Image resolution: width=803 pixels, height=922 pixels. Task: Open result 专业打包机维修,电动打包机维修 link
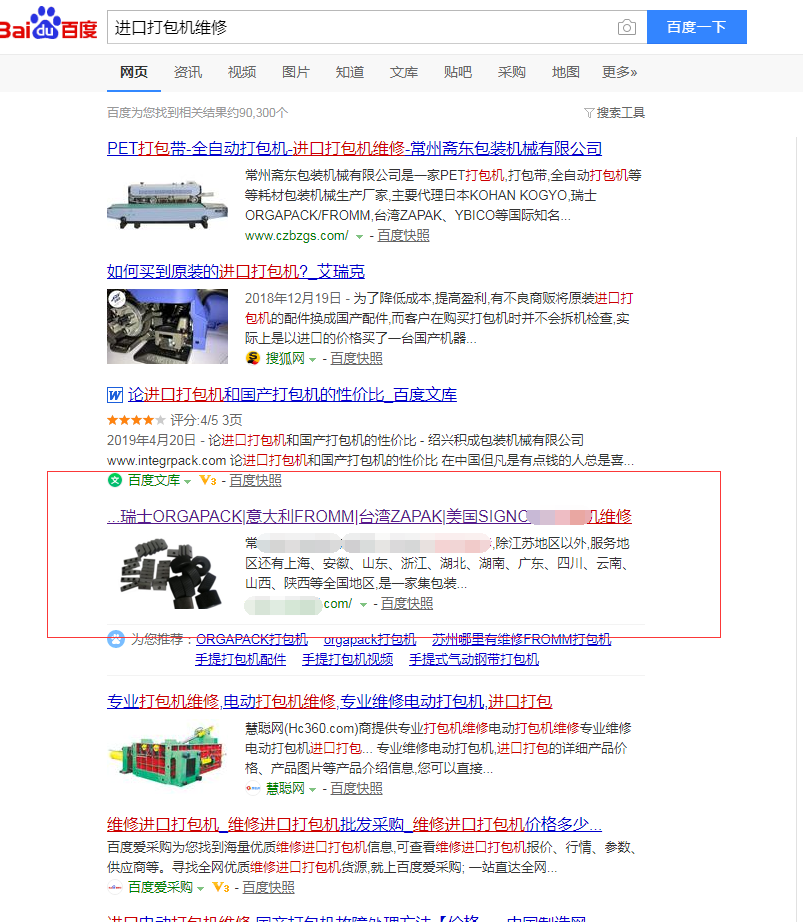tap(330, 701)
